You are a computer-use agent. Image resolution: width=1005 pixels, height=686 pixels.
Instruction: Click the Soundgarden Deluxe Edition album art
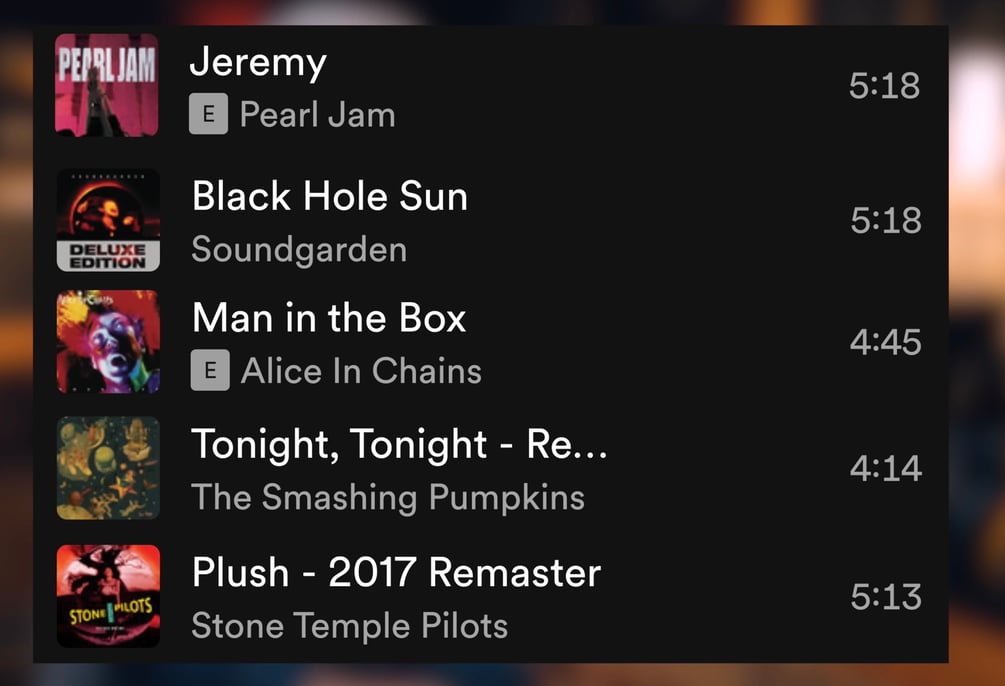[108, 220]
